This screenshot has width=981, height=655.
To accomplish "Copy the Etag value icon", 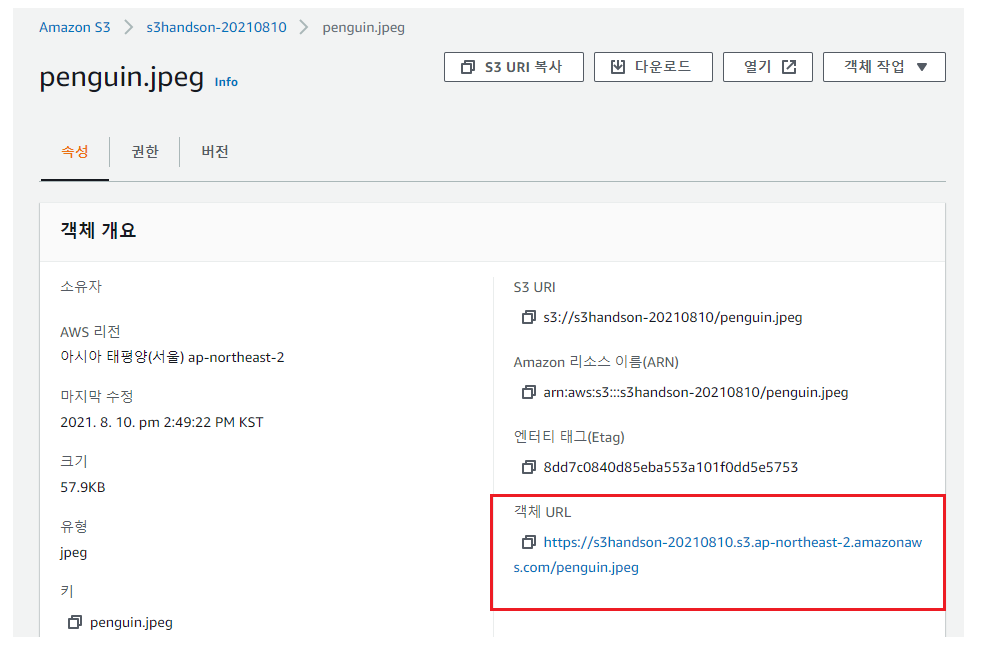I will click(x=529, y=467).
